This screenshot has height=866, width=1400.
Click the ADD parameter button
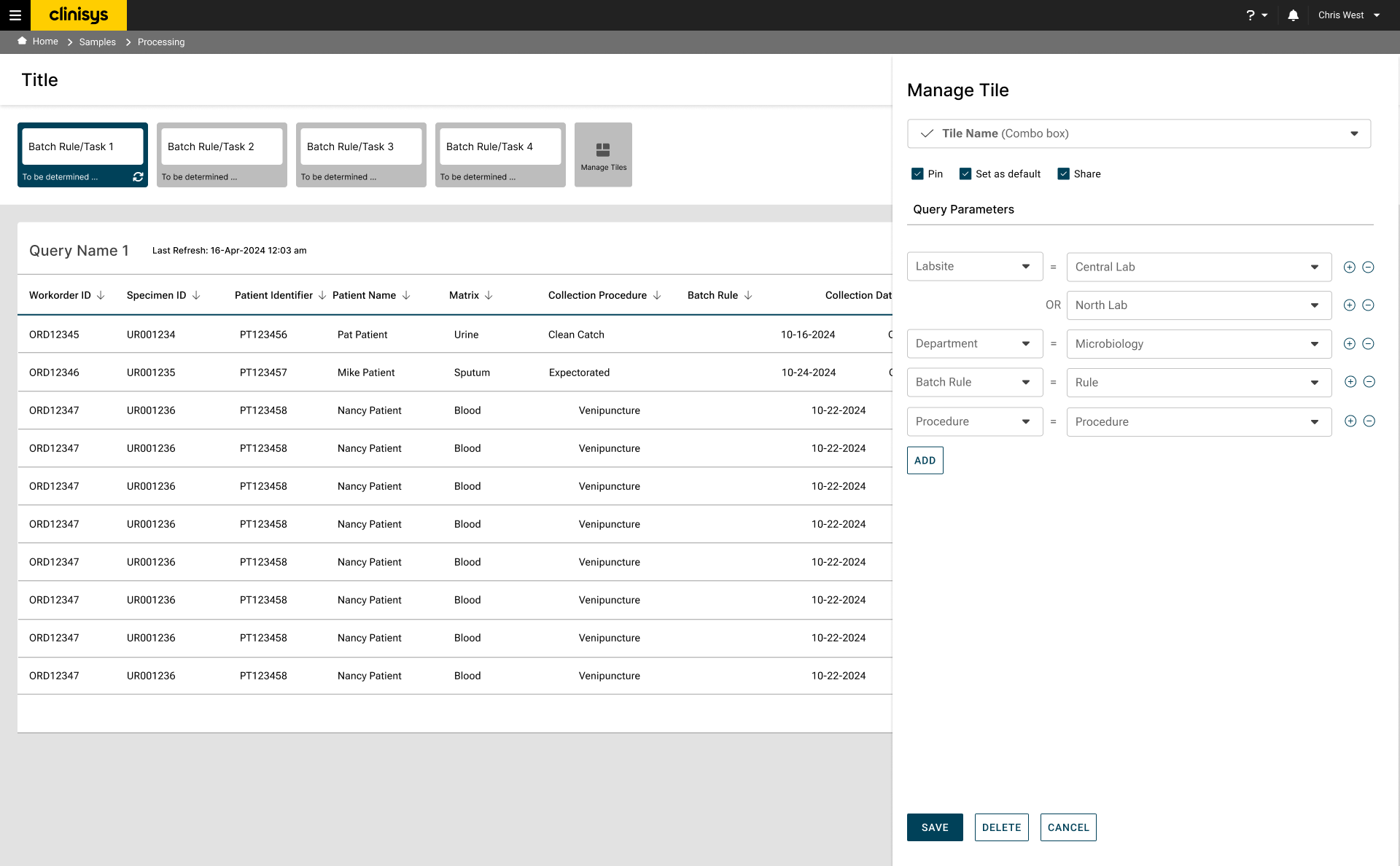pyautogui.click(x=925, y=461)
